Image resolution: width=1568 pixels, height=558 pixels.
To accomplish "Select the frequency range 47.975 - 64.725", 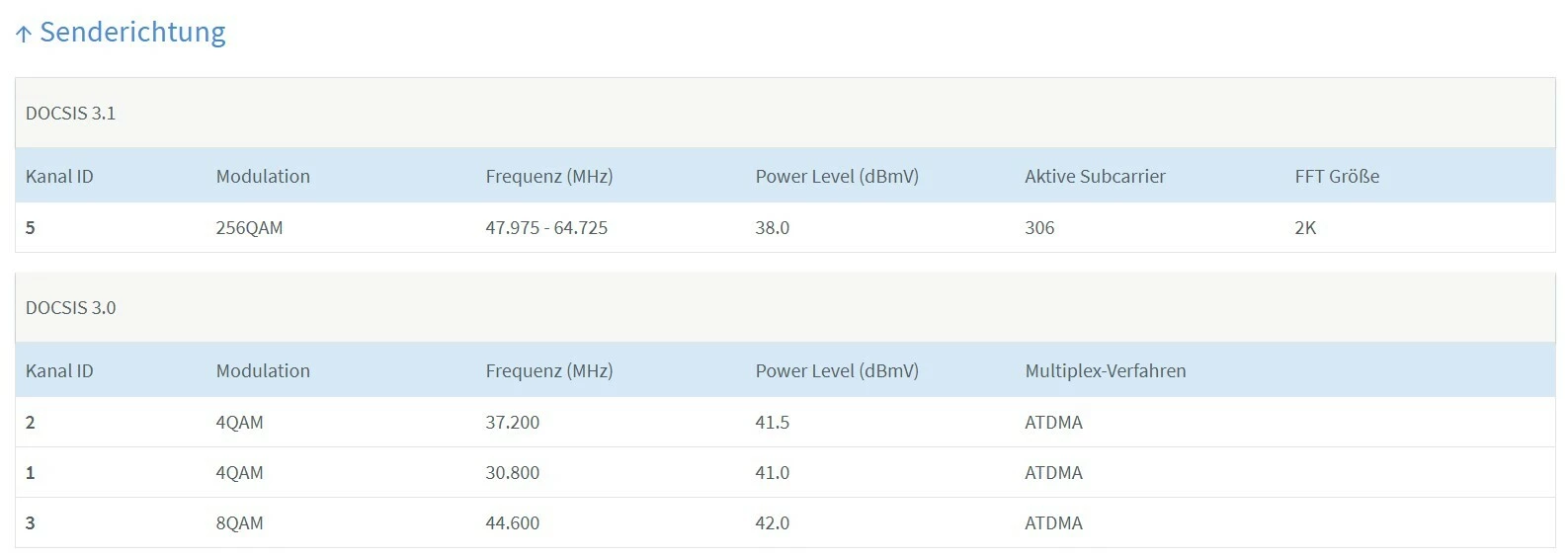I will 546,228.
